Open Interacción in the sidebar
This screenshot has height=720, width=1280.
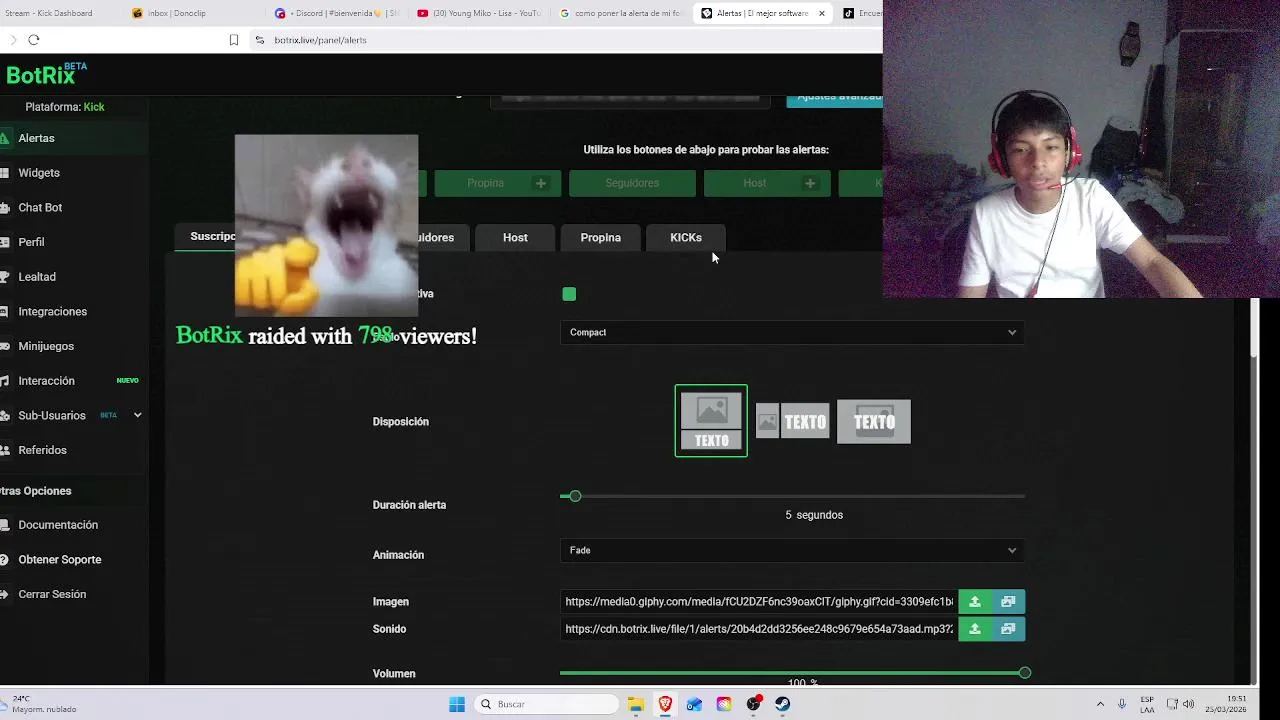(46, 381)
